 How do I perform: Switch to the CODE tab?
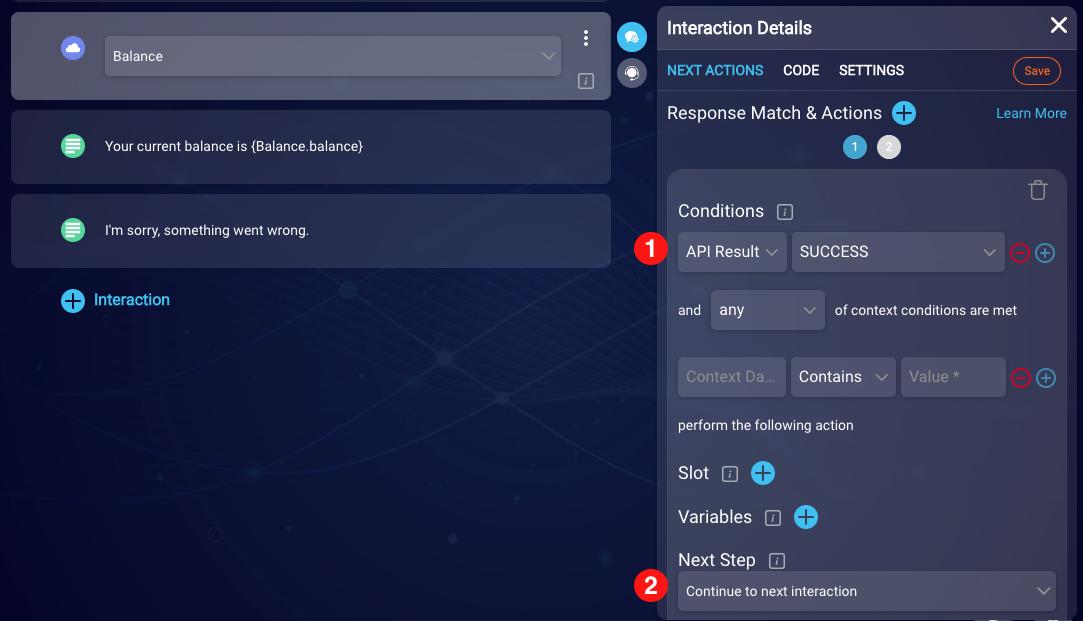point(801,70)
